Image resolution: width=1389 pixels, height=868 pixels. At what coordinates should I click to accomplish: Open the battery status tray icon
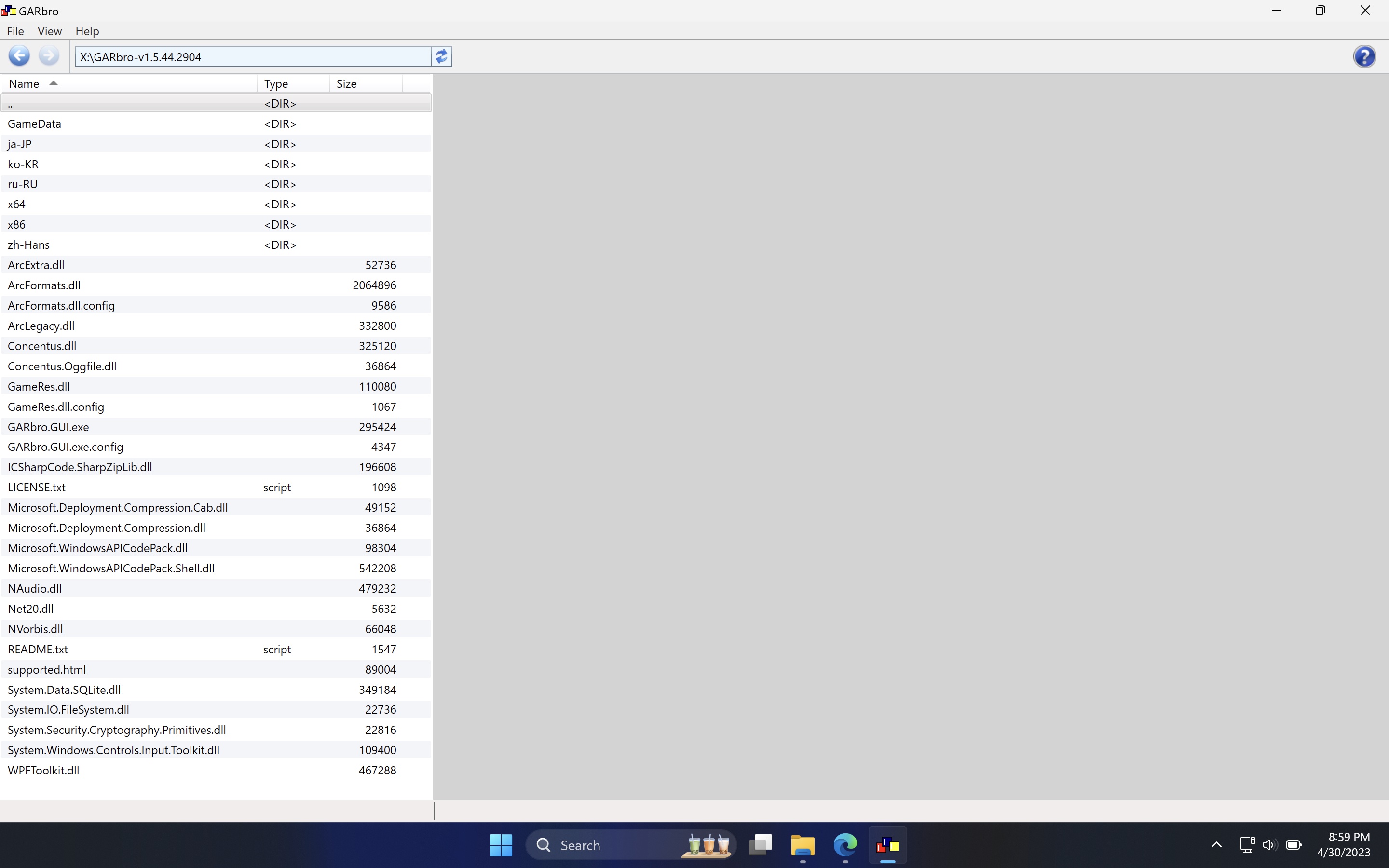click(x=1294, y=845)
